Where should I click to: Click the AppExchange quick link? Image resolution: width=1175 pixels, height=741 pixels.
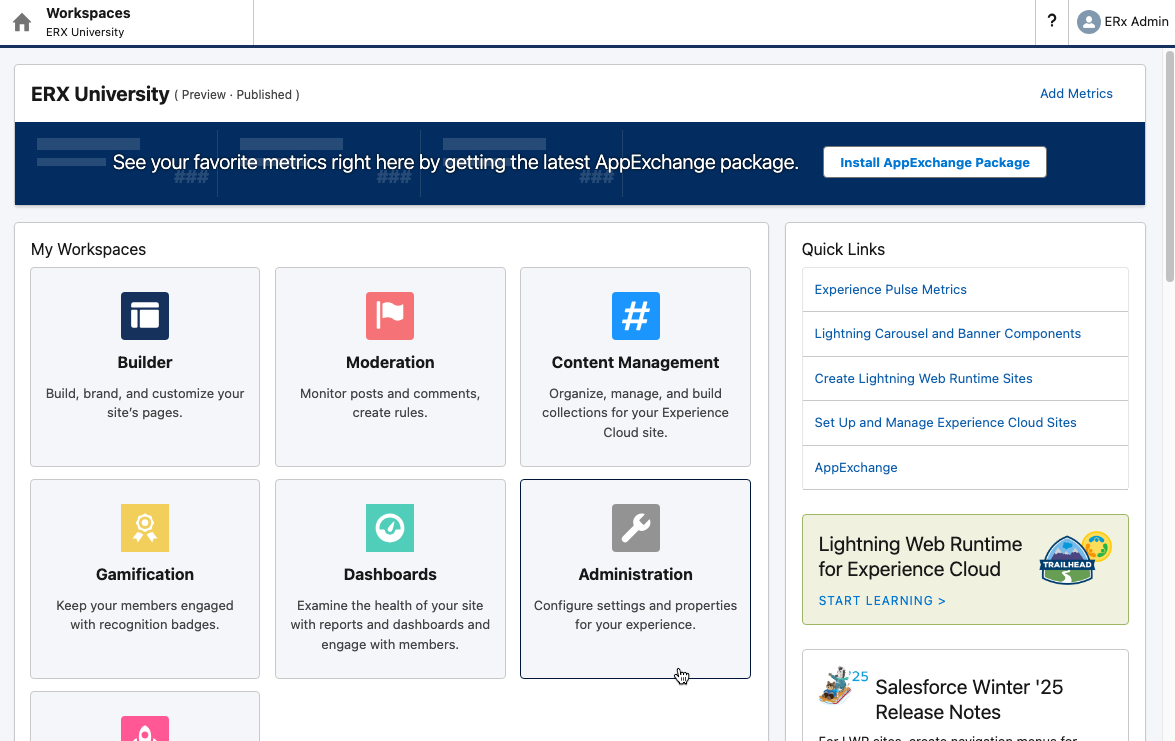[856, 468]
